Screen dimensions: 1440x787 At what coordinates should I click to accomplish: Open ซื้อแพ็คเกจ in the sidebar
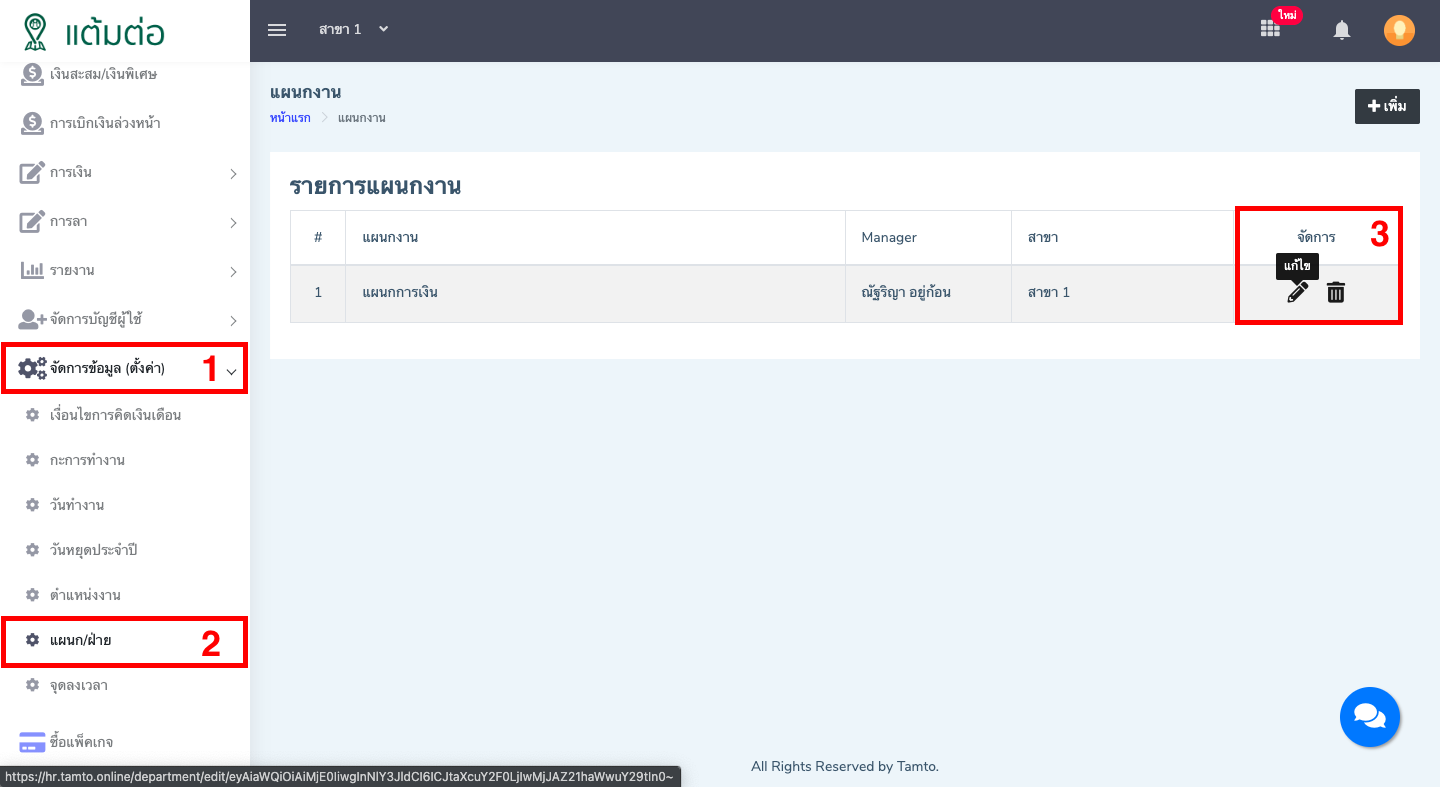(x=80, y=742)
